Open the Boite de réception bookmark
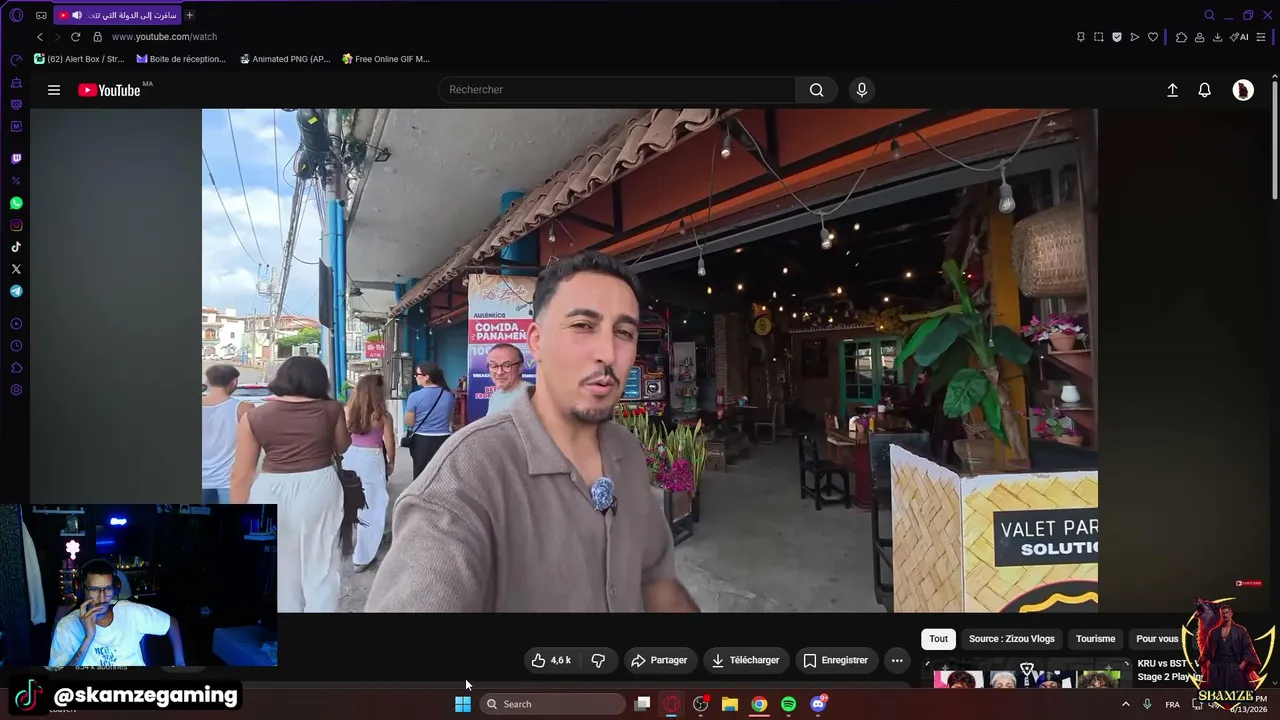This screenshot has width=1280, height=720. [x=181, y=59]
